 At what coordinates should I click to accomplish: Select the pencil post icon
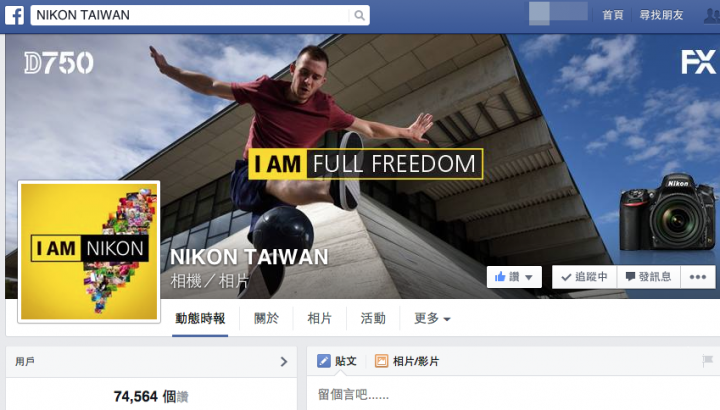point(324,361)
